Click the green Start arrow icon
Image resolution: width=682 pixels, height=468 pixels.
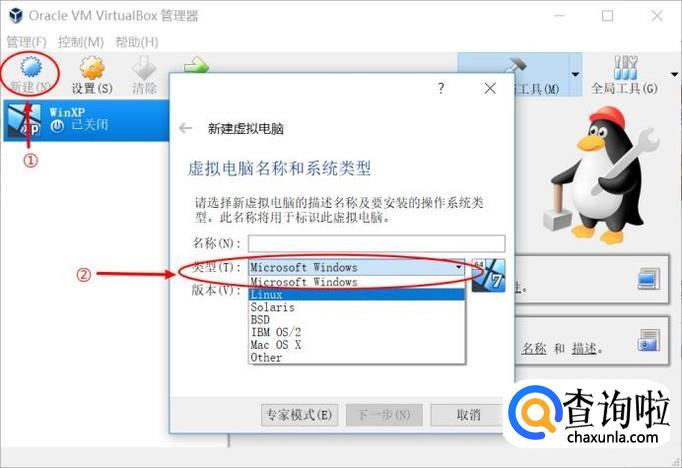197,65
